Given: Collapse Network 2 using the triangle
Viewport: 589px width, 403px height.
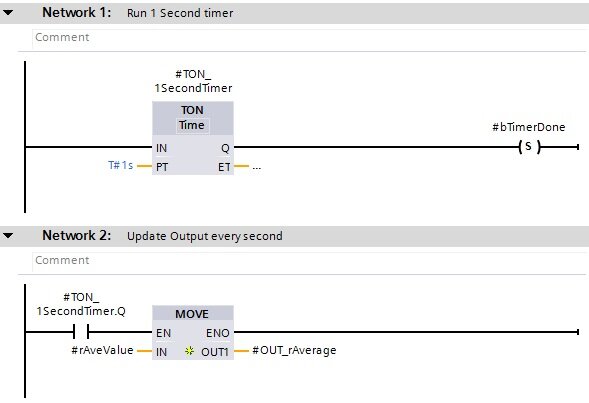Looking at the screenshot, I should pos(8,236).
